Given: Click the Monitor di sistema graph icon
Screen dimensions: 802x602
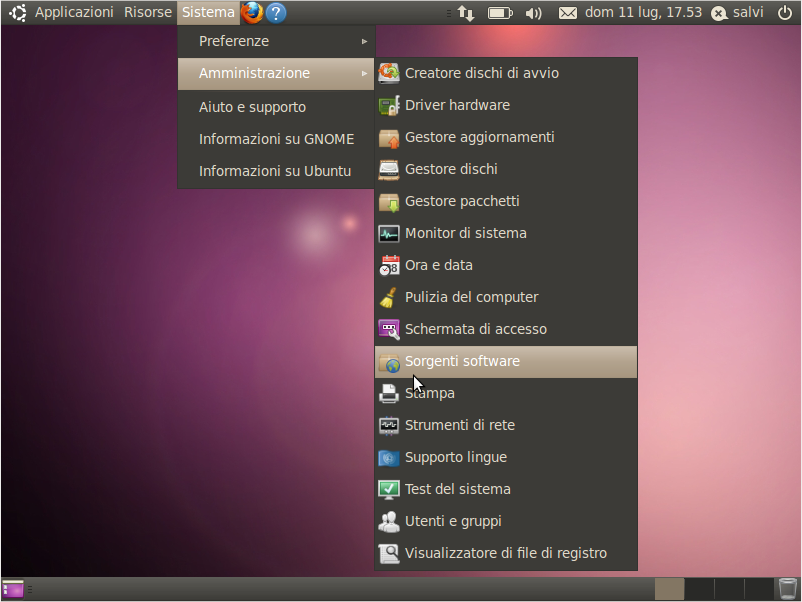Looking at the screenshot, I should pos(389,233).
